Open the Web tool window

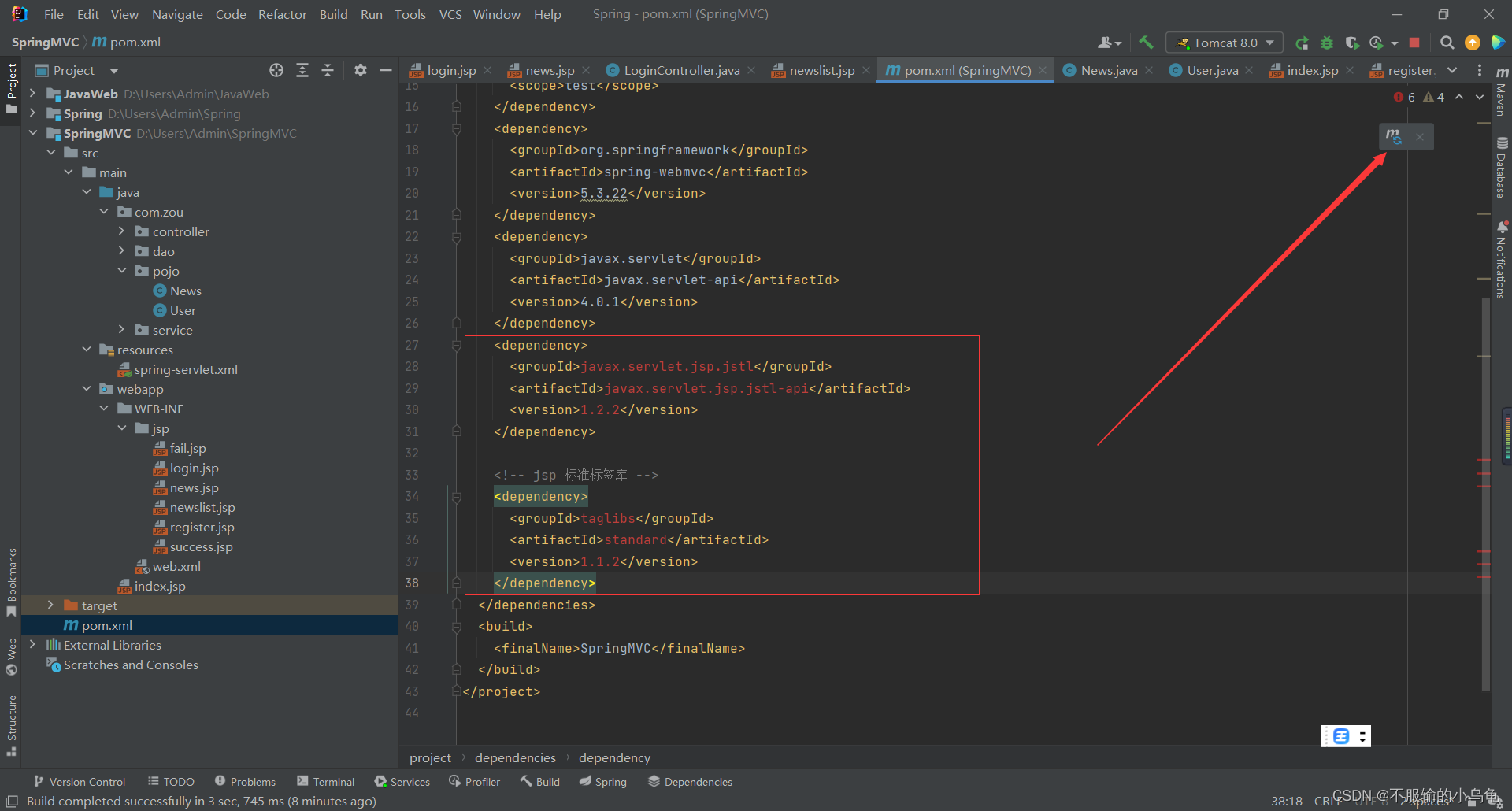(11, 657)
